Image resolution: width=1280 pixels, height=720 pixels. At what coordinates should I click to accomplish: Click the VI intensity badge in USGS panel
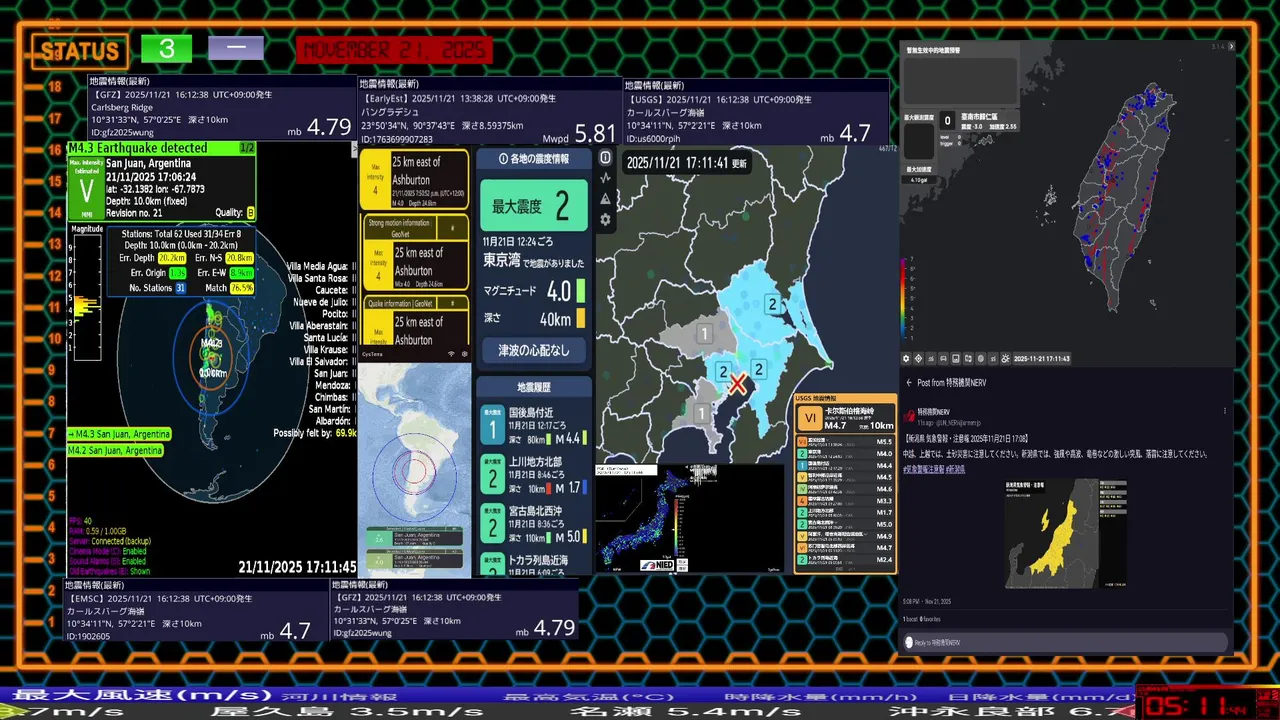coord(808,419)
